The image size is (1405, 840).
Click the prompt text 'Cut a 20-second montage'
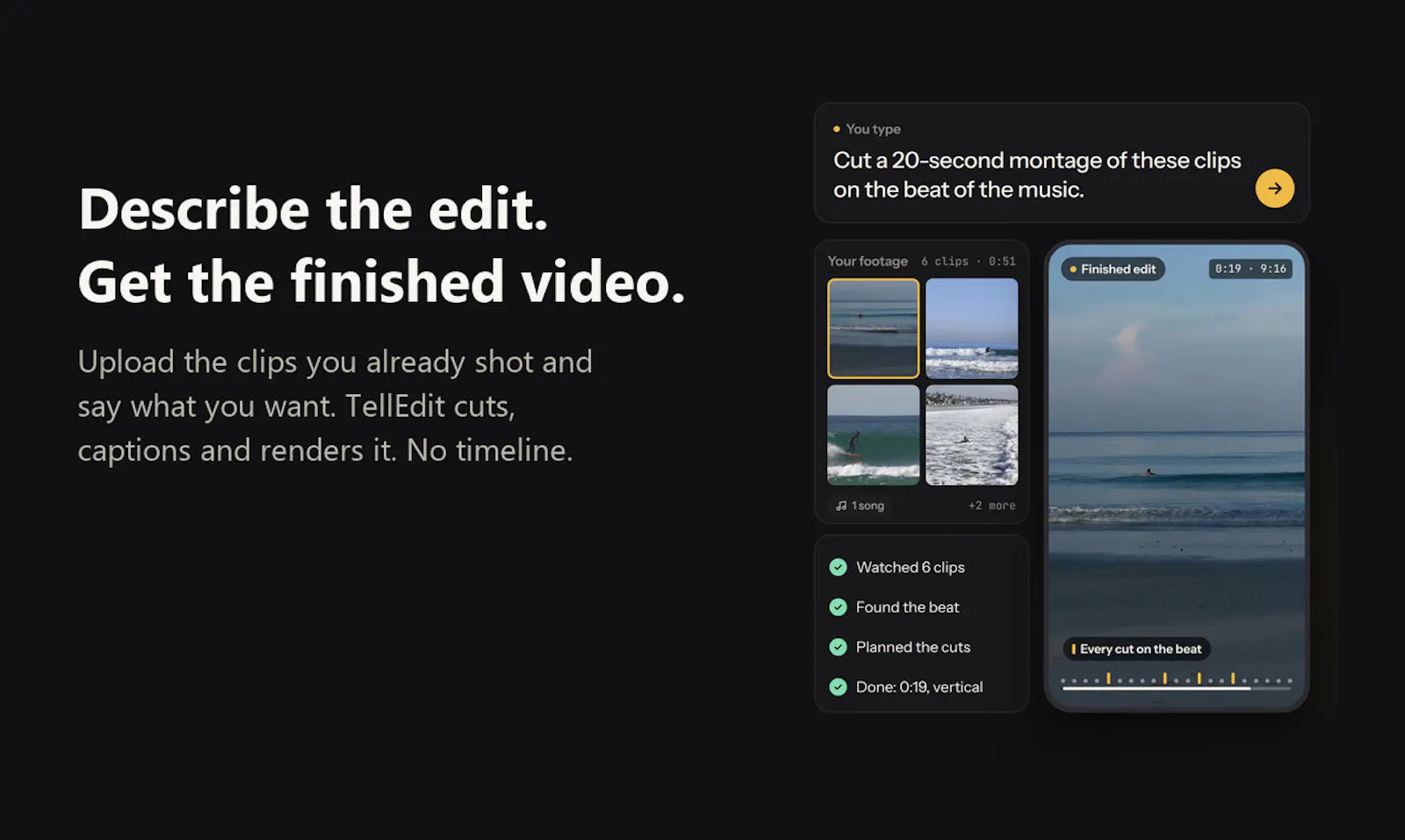(966, 160)
